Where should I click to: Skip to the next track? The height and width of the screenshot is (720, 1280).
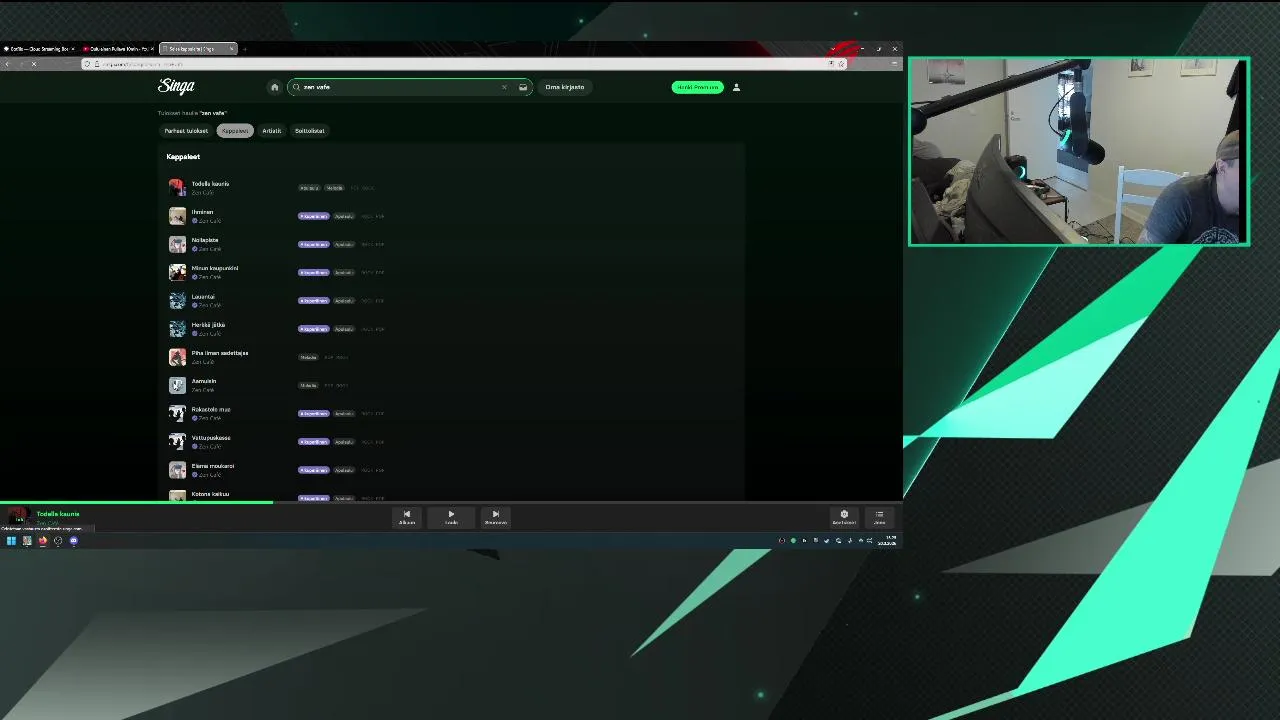[x=495, y=516]
